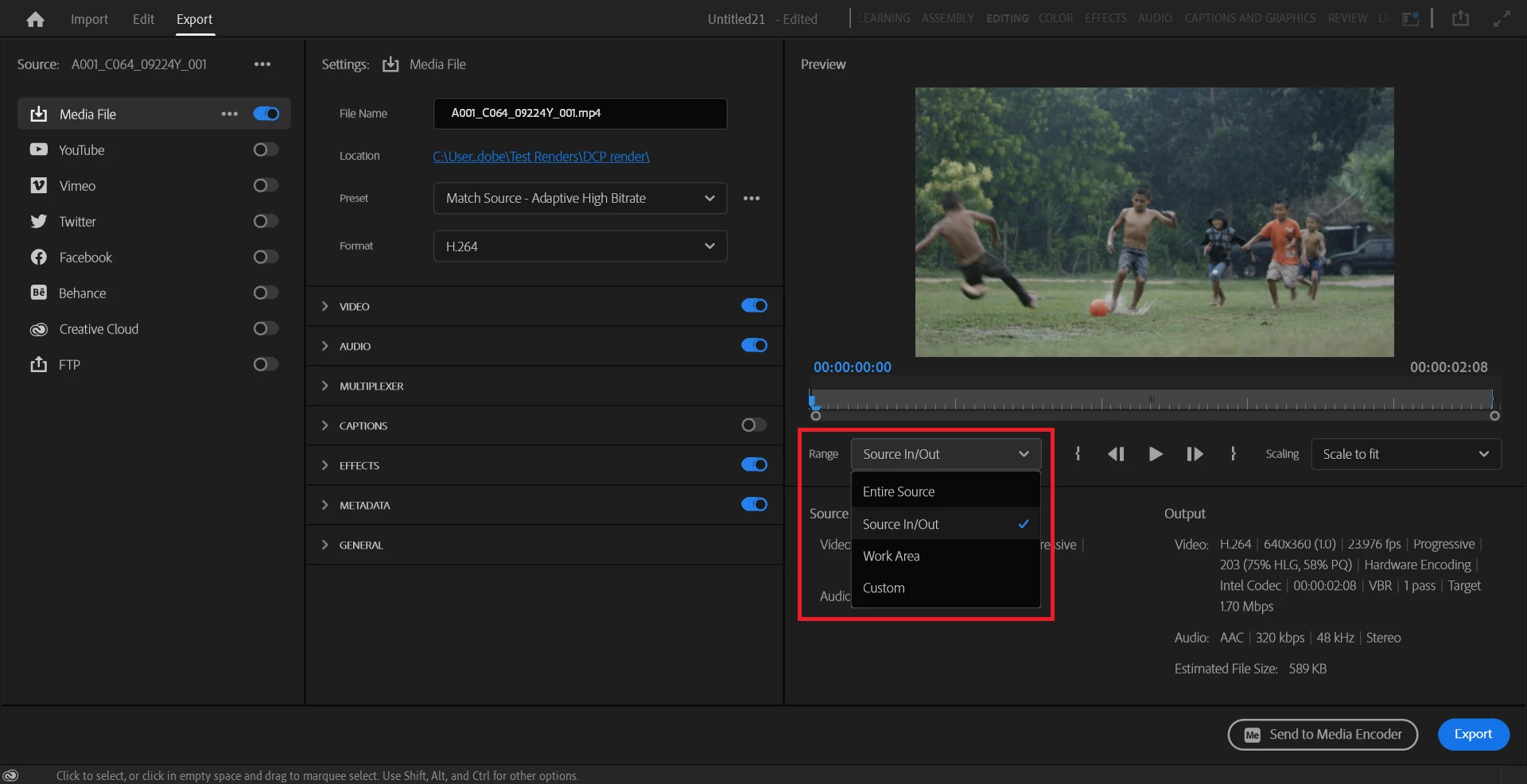Open the Preset dropdown
Screen dimensions: 1527x784
pos(580,198)
